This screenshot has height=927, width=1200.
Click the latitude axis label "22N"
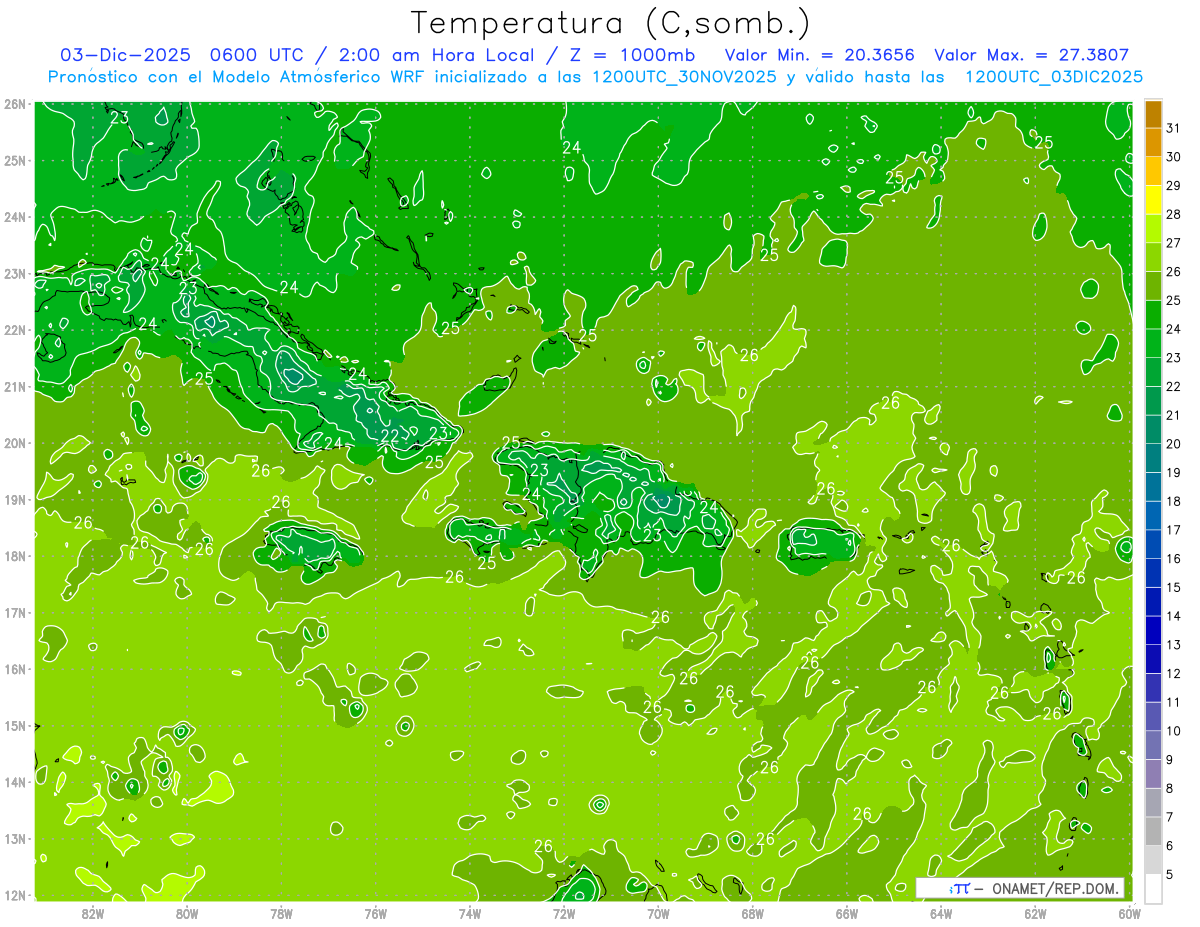pyautogui.click(x=14, y=330)
